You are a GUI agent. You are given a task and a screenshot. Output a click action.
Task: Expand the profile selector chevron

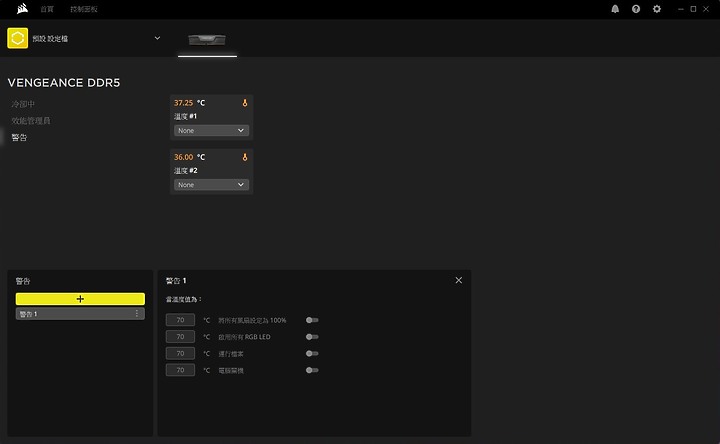tap(157, 38)
